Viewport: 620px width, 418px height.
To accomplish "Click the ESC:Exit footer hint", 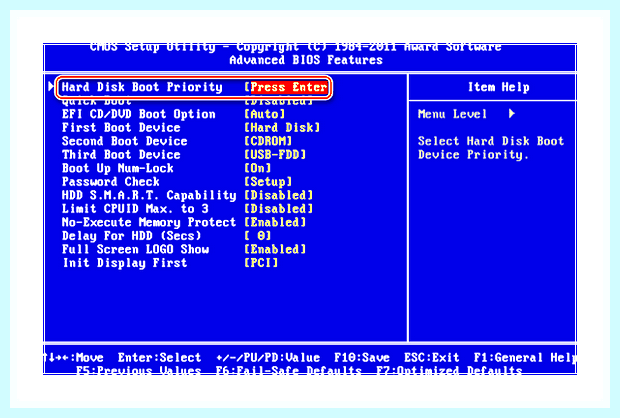I will point(432,357).
